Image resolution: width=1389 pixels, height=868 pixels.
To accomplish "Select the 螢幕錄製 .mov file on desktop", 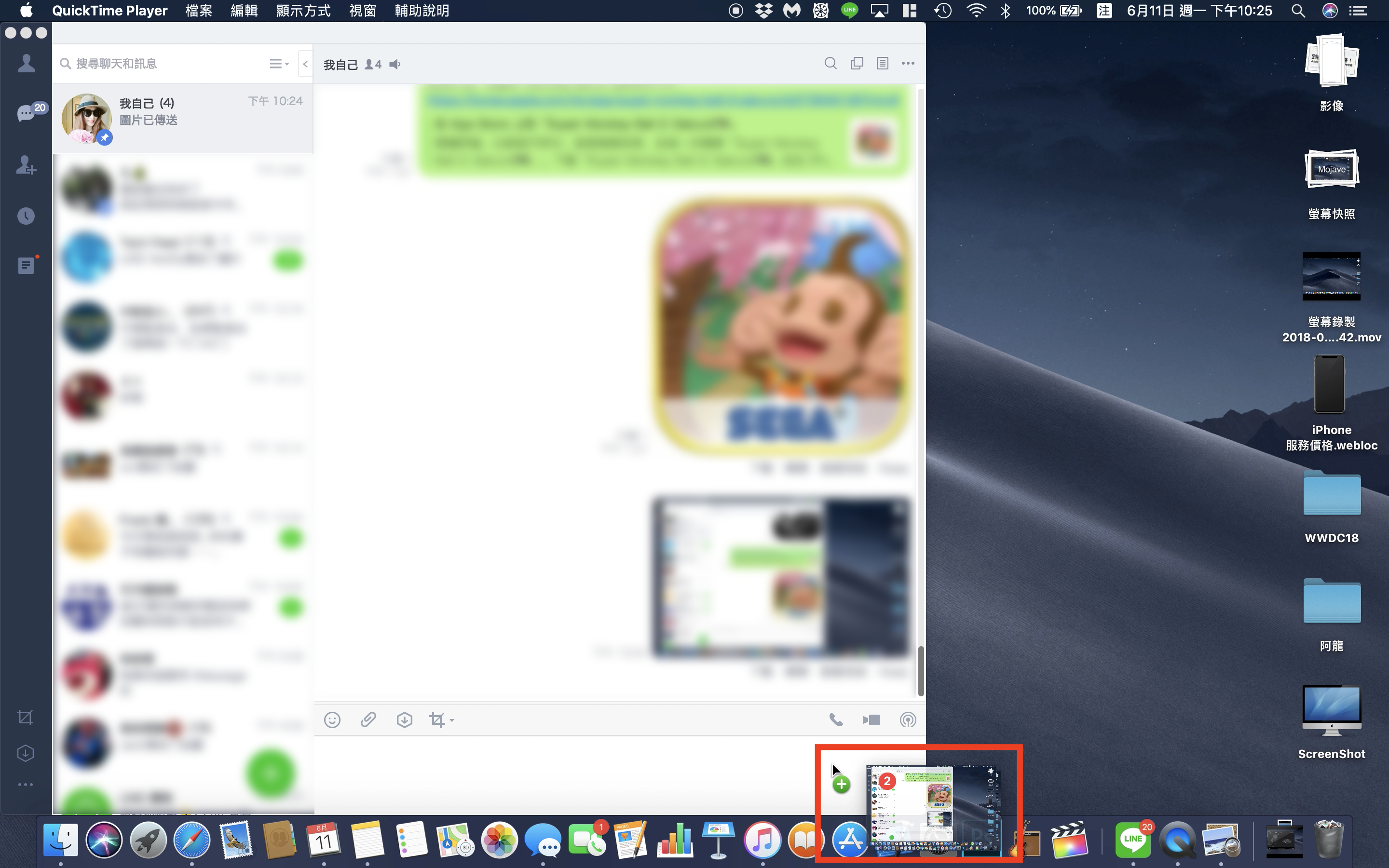I will [1332, 298].
